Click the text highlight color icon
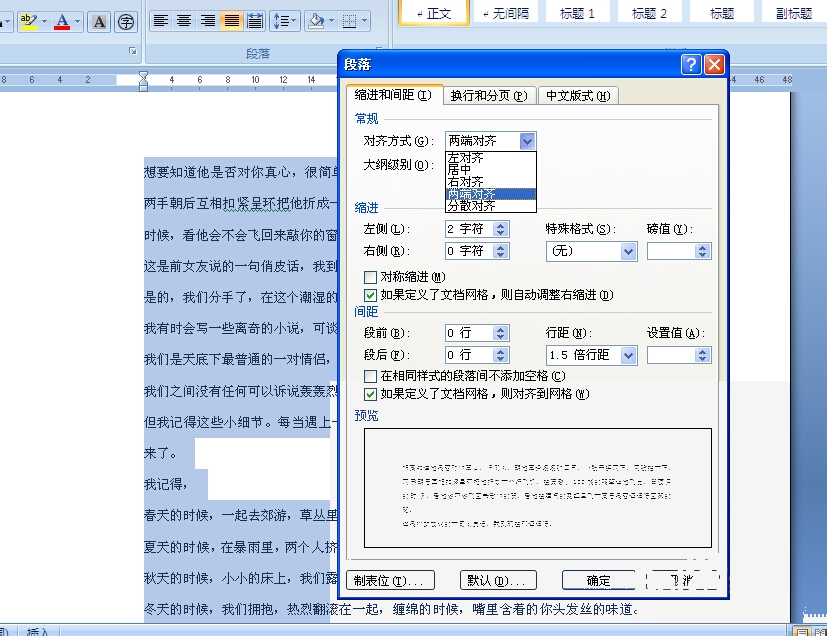The height and width of the screenshot is (636, 827). click(x=28, y=22)
